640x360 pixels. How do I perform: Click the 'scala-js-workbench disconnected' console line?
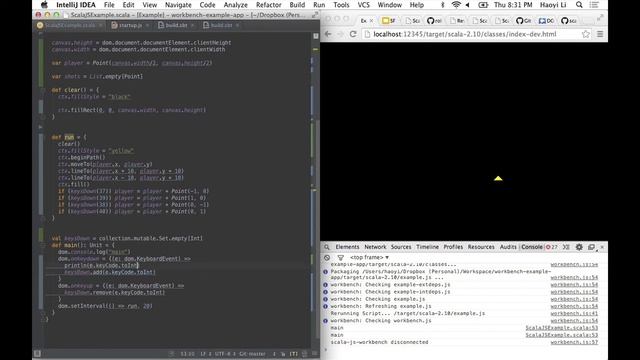pyautogui.click(x=379, y=342)
